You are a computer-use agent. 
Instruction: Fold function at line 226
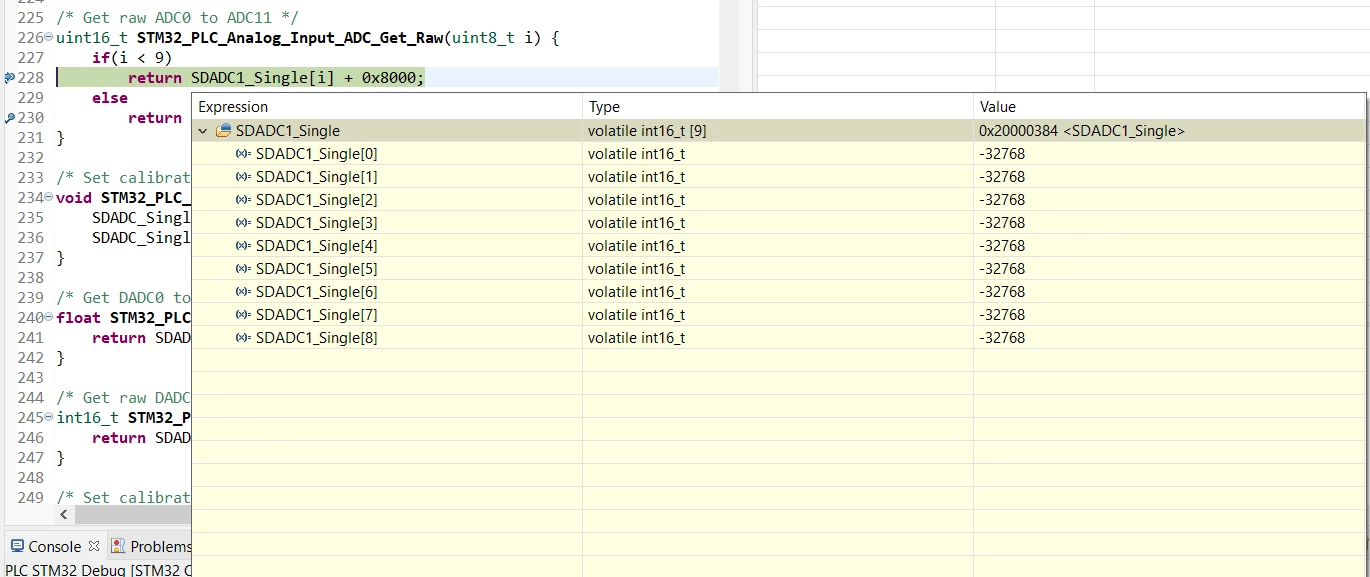pos(49,38)
